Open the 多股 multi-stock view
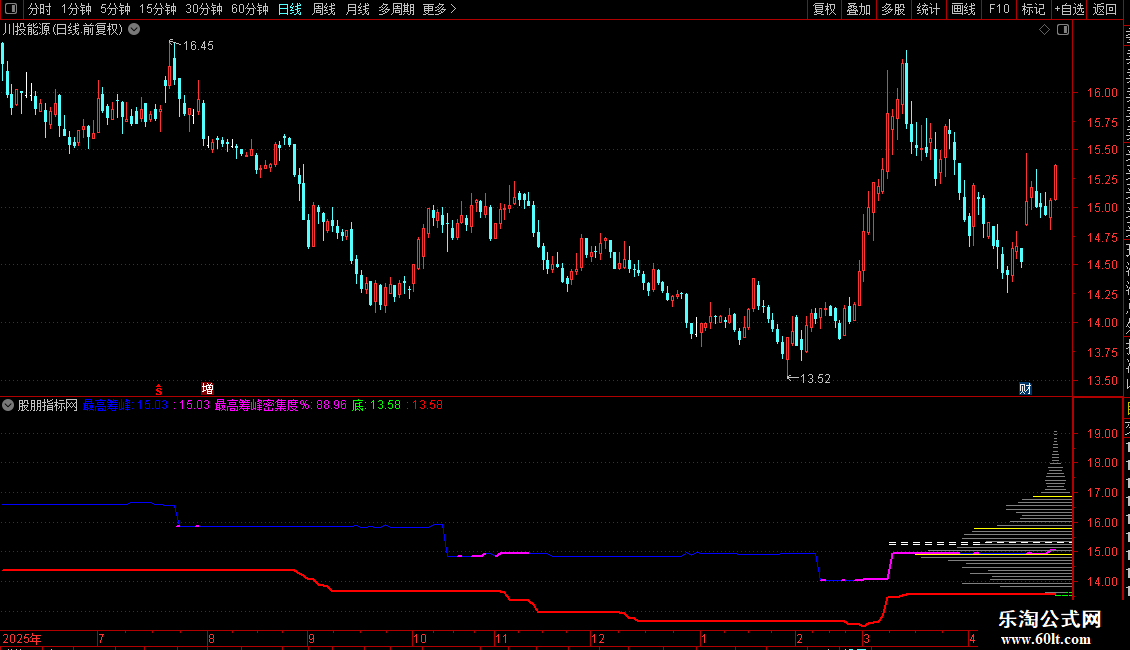This screenshot has width=1130, height=650. click(894, 9)
